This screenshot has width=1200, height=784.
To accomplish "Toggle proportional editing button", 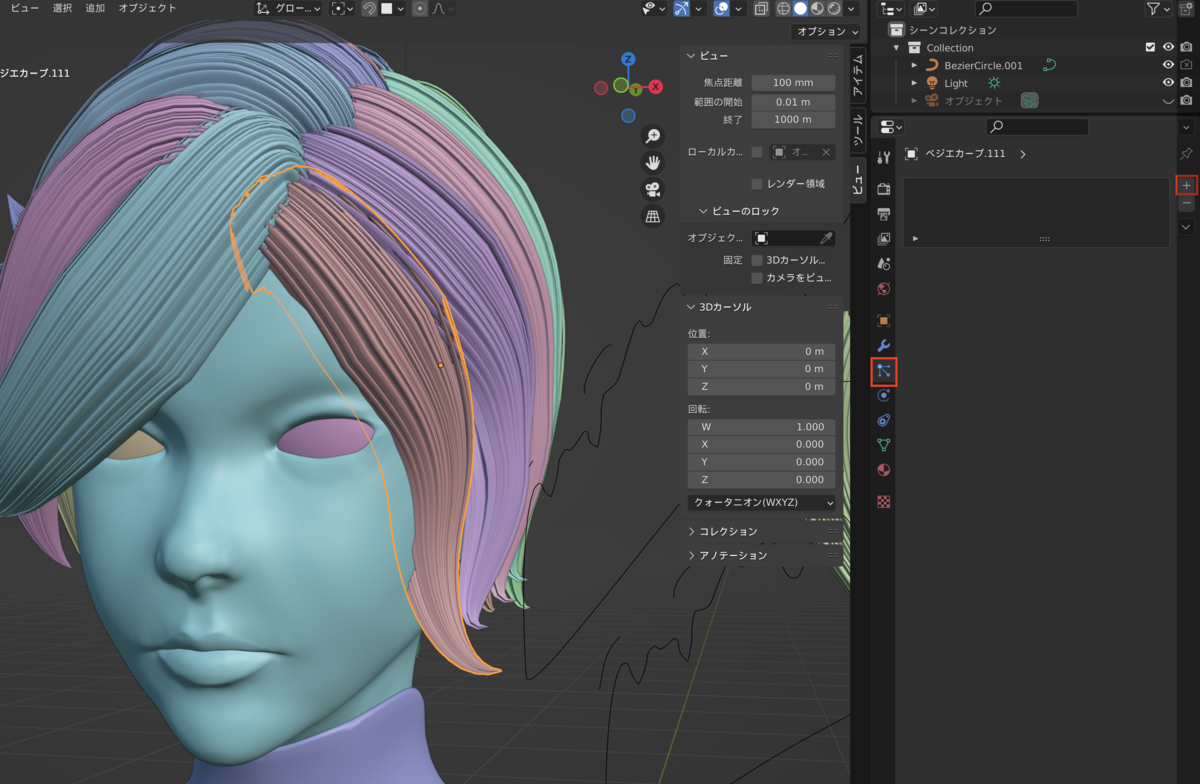I will pos(420,8).
